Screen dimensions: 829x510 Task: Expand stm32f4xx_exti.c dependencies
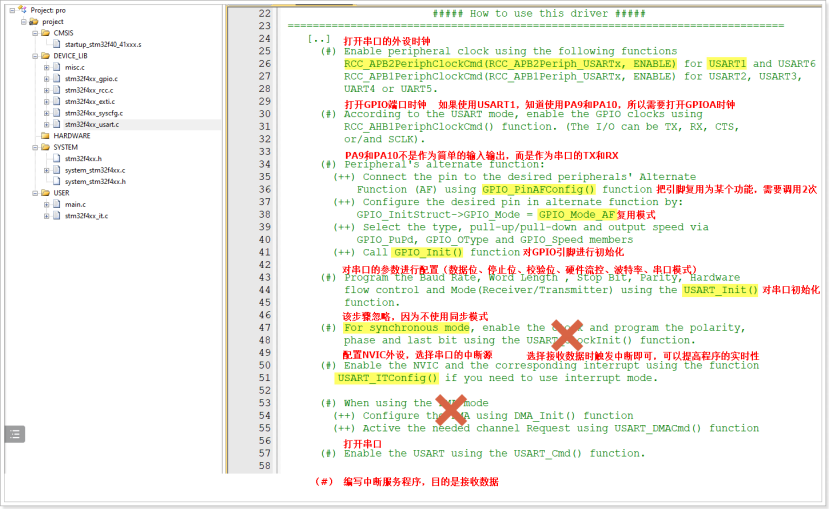click(x=47, y=101)
